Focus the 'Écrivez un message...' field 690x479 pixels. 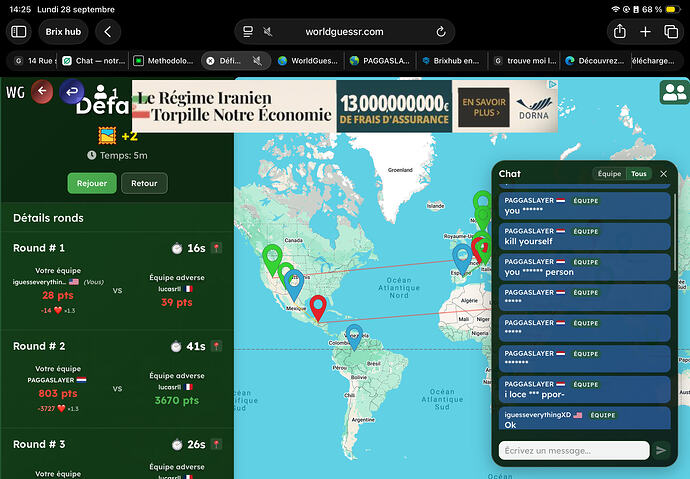[x=574, y=450]
